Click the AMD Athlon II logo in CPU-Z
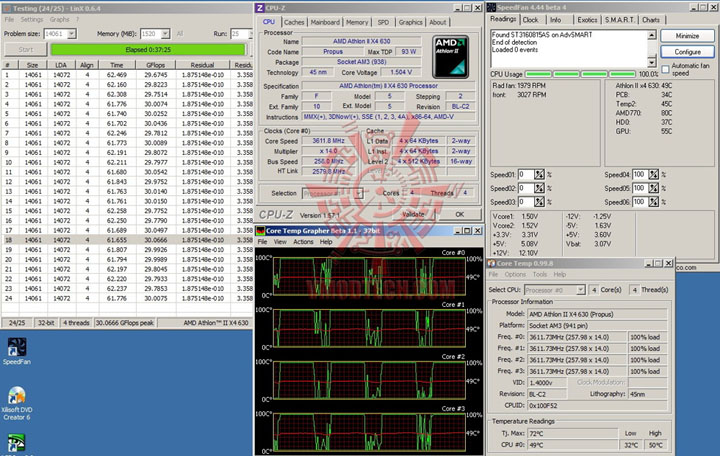 click(x=450, y=57)
